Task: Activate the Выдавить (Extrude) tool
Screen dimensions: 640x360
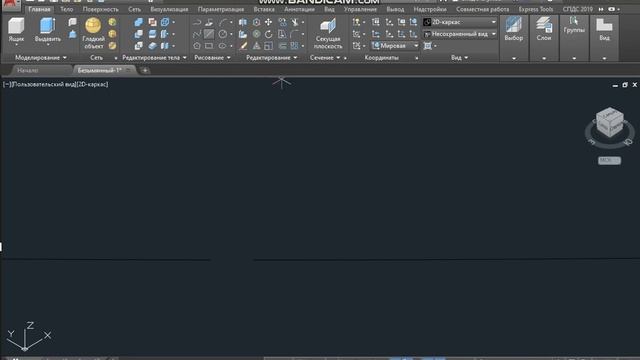Action: pyautogui.click(x=48, y=29)
